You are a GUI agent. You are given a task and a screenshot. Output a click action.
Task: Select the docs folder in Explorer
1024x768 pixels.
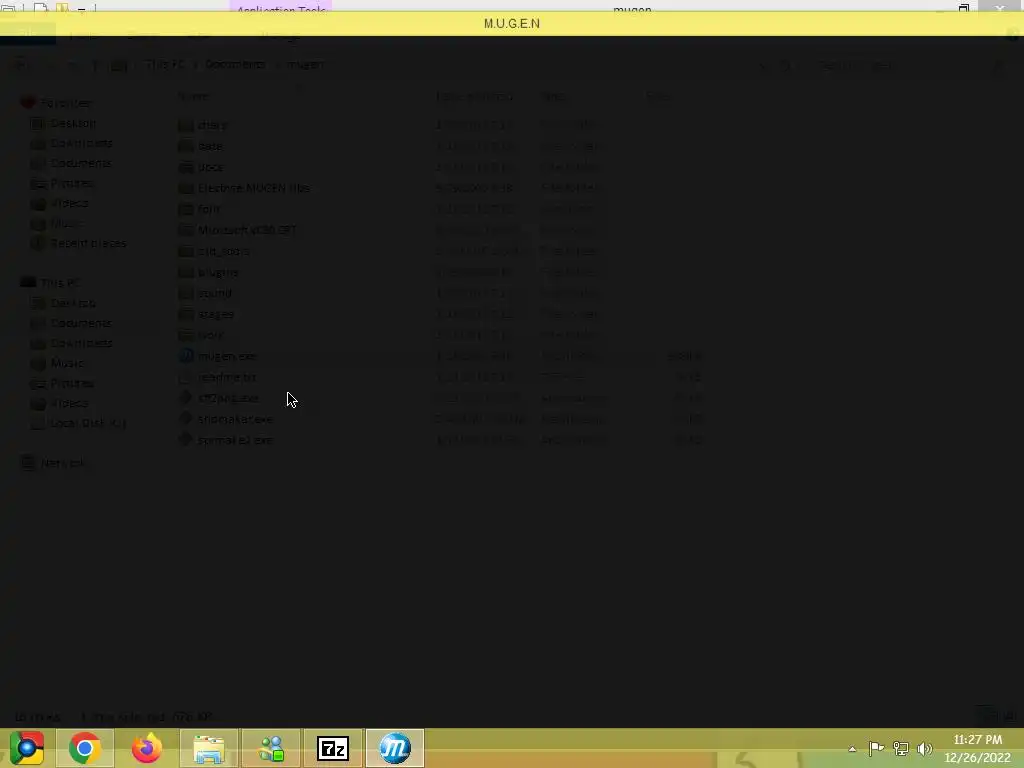(210, 167)
